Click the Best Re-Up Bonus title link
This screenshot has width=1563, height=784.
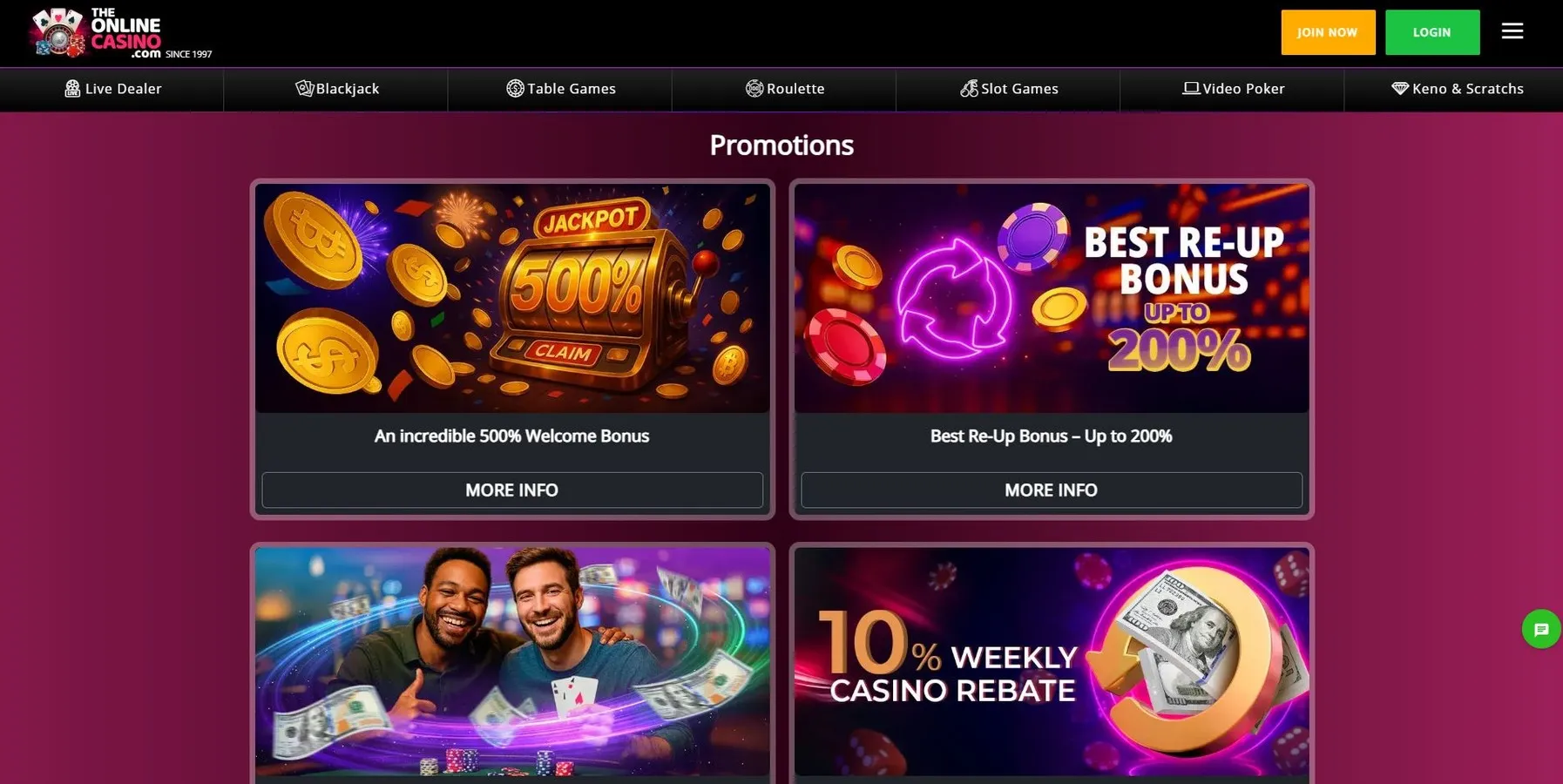(1052, 436)
